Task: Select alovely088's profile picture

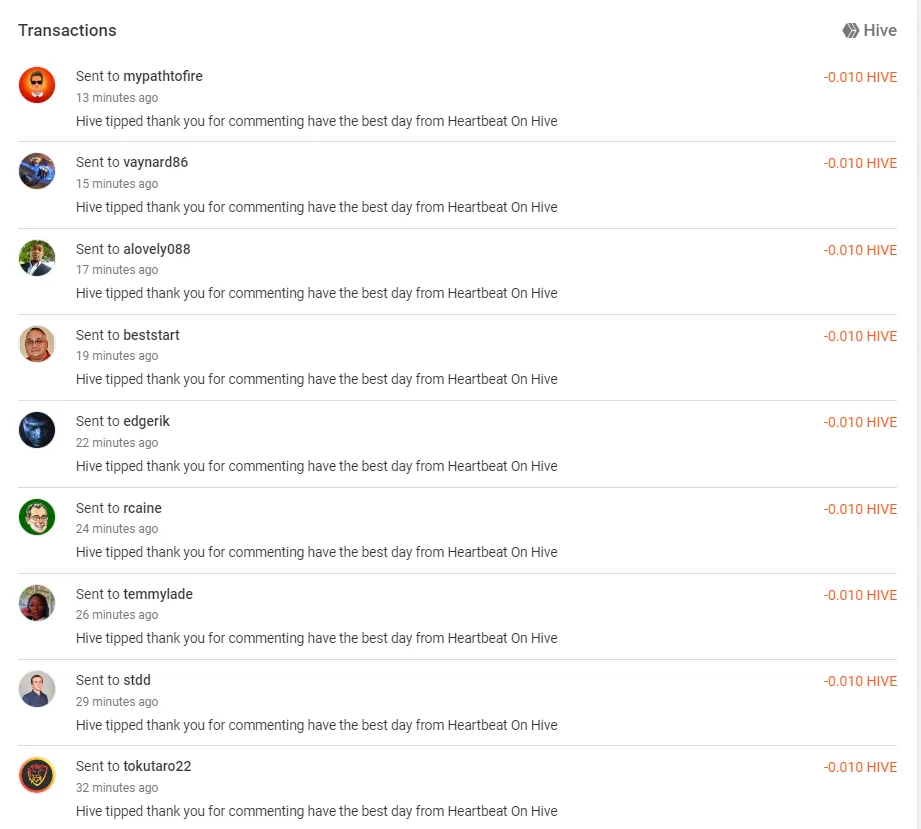Action: pos(37,257)
